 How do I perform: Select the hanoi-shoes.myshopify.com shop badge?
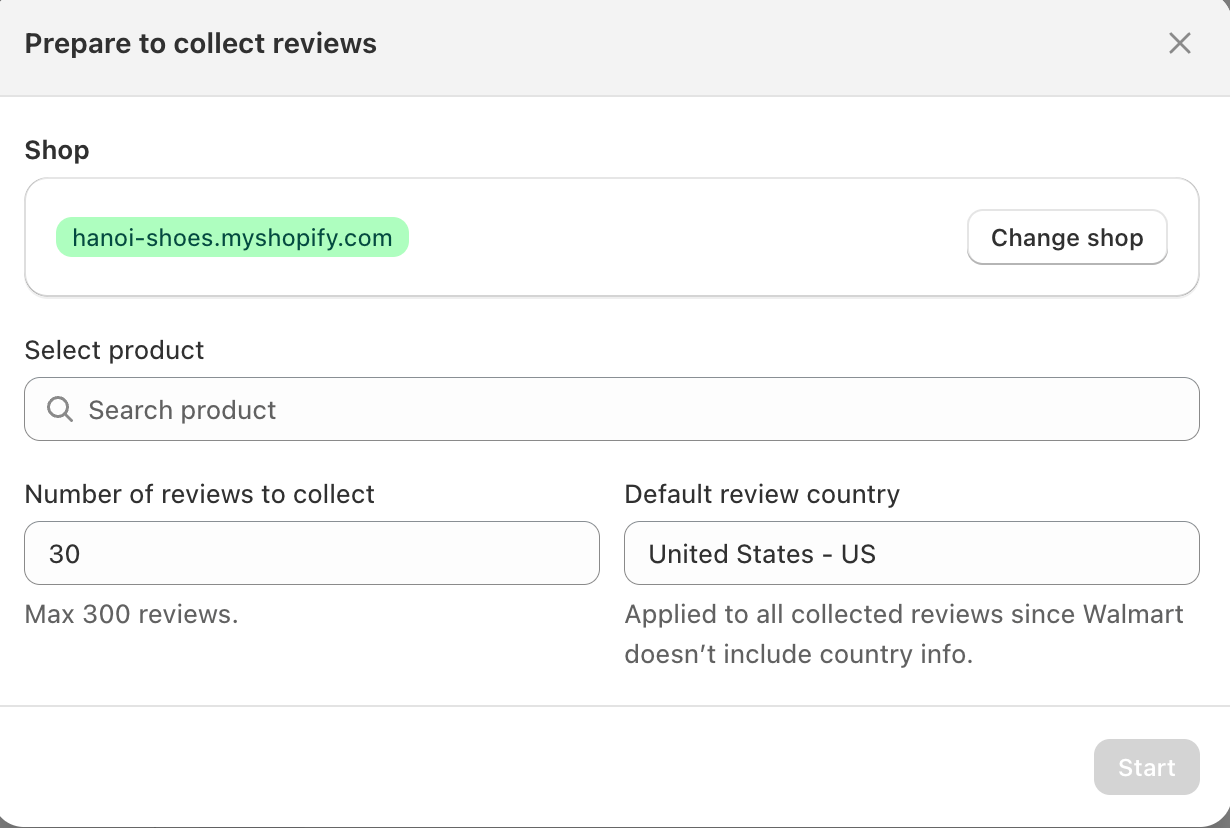coord(232,238)
